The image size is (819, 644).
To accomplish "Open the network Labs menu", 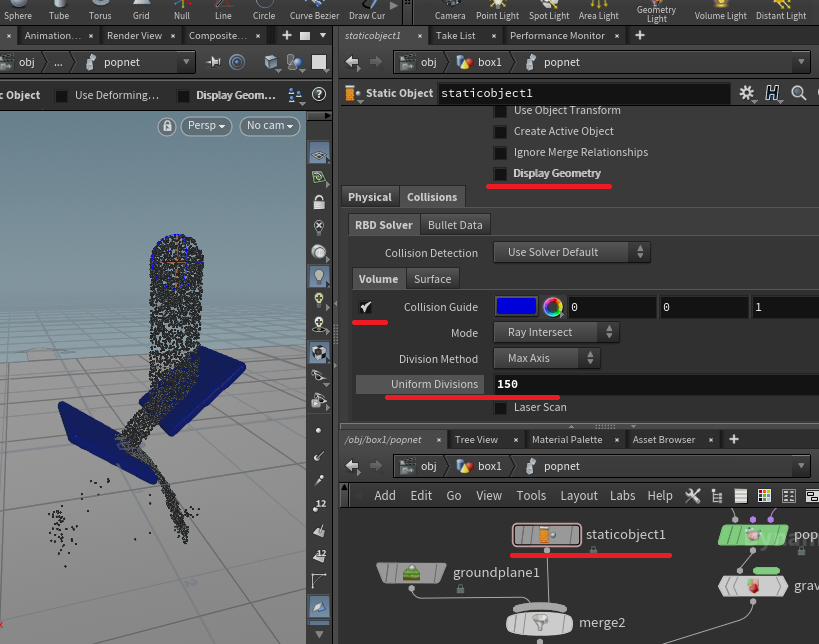I will (623, 496).
